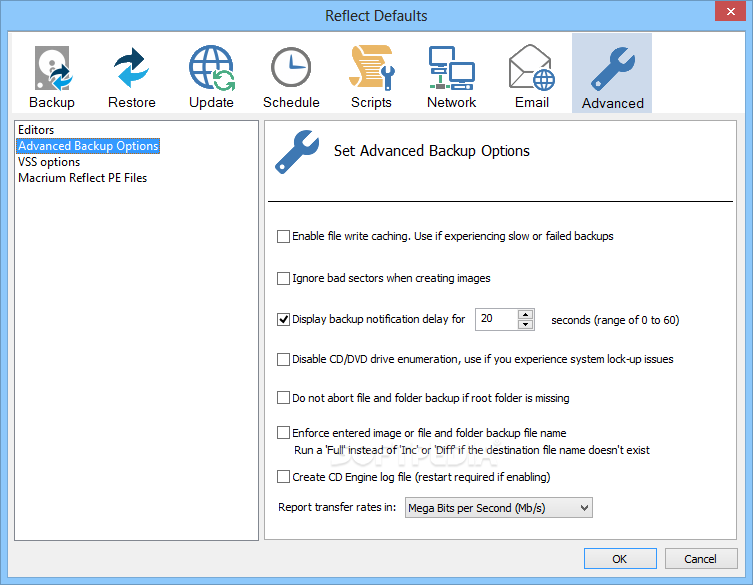
Task: Check Create CD Engine log file
Action: pos(283,476)
